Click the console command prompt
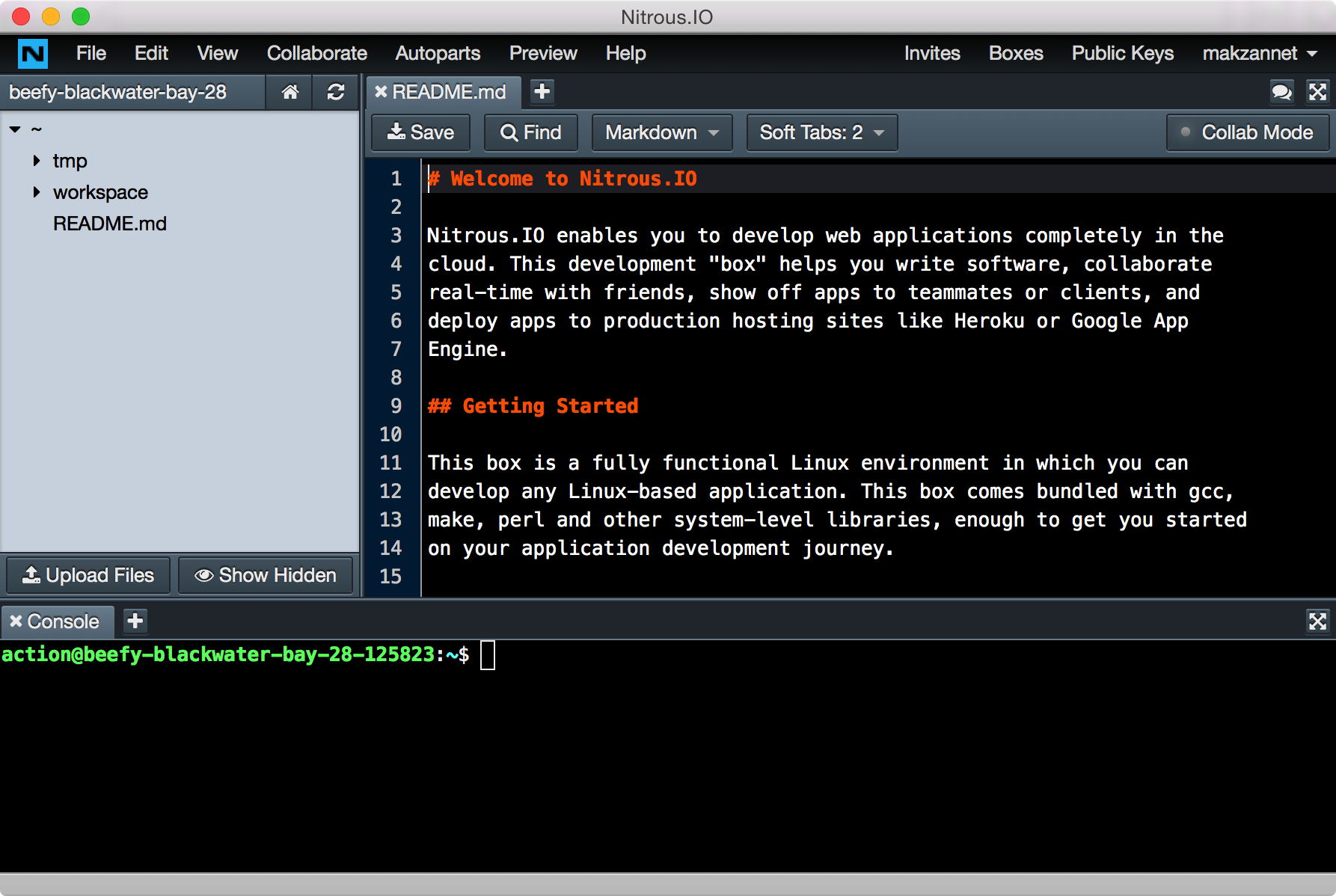Screen dimensions: 1336x896 coord(490,654)
